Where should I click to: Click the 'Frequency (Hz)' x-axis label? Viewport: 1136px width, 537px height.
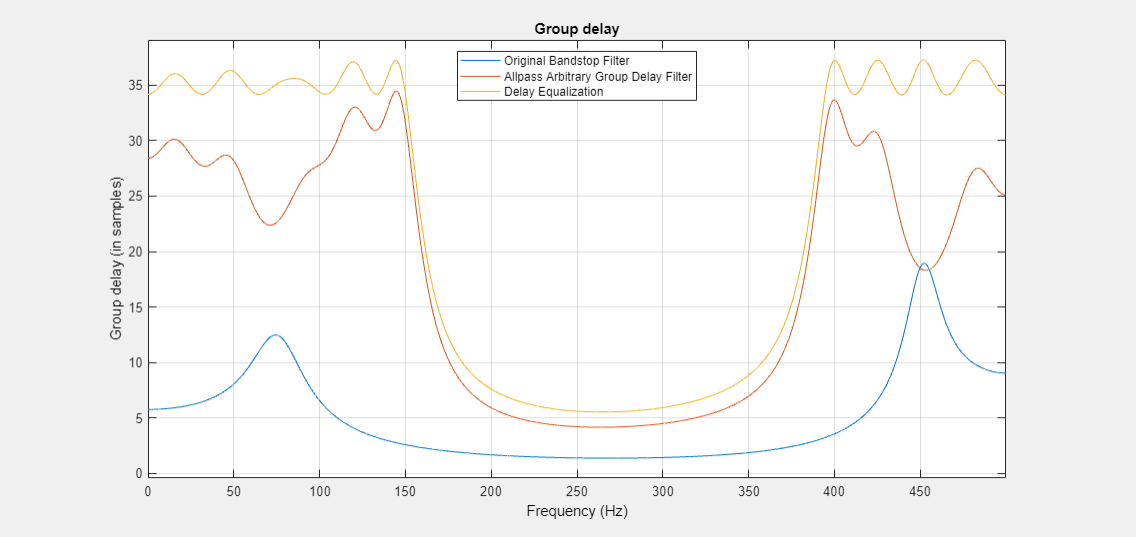(x=576, y=511)
